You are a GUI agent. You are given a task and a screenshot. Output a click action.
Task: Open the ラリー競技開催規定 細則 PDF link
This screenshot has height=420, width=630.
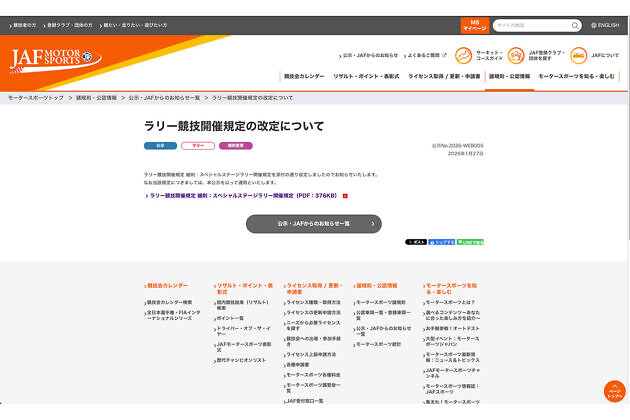243,196
